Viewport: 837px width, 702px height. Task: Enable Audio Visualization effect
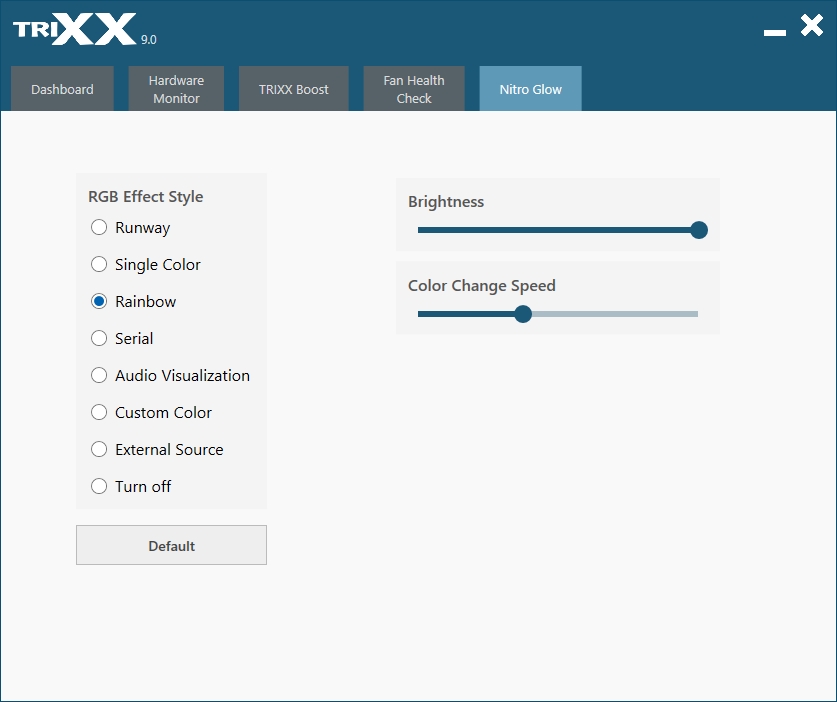point(170,375)
